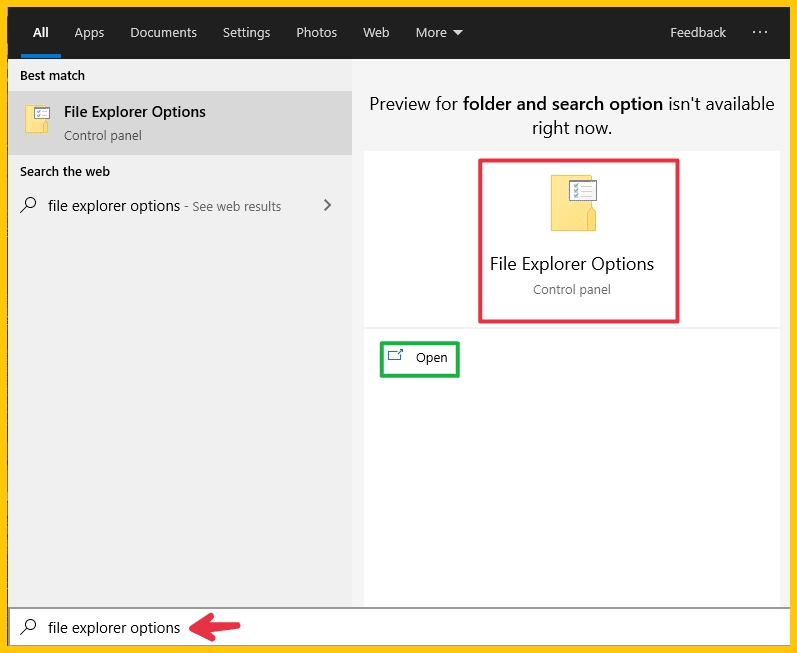Image resolution: width=797 pixels, height=653 pixels.
Task: Click the search box magnifier icon
Action: click(x=28, y=627)
